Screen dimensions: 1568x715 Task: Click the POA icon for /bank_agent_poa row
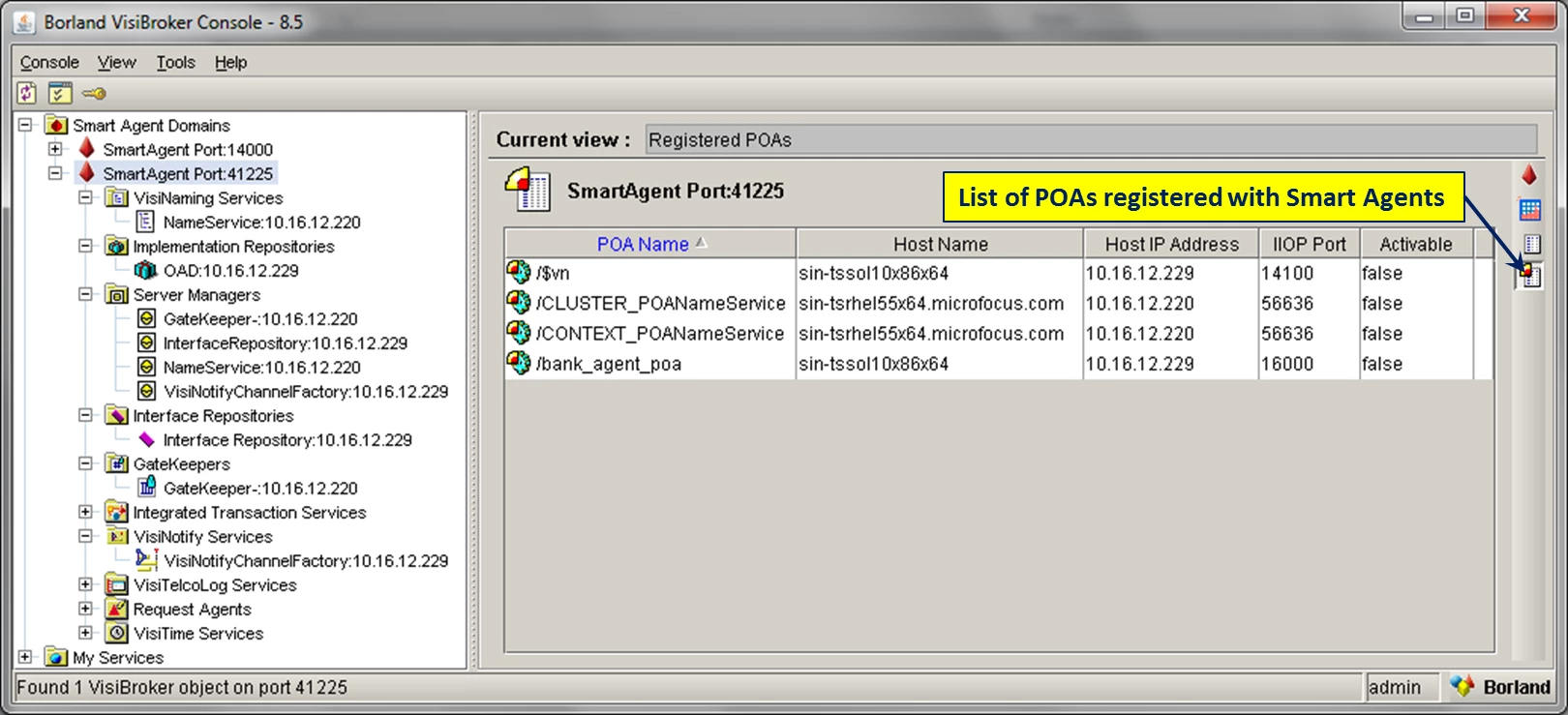pos(519,363)
